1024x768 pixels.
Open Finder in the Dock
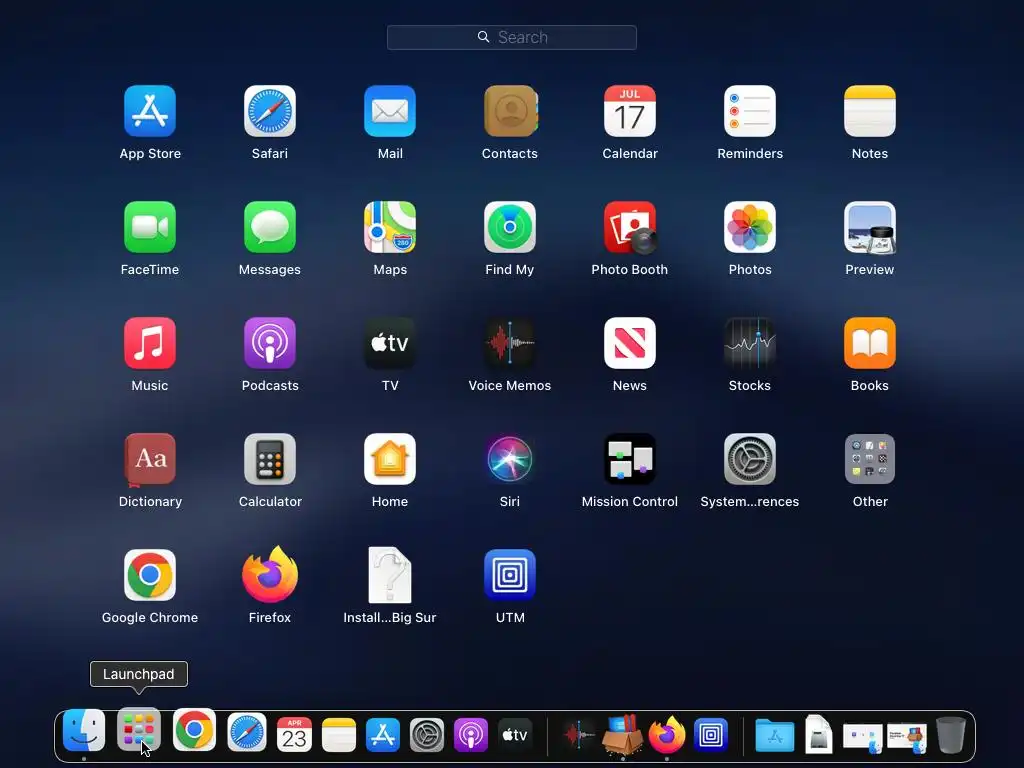click(84, 731)
